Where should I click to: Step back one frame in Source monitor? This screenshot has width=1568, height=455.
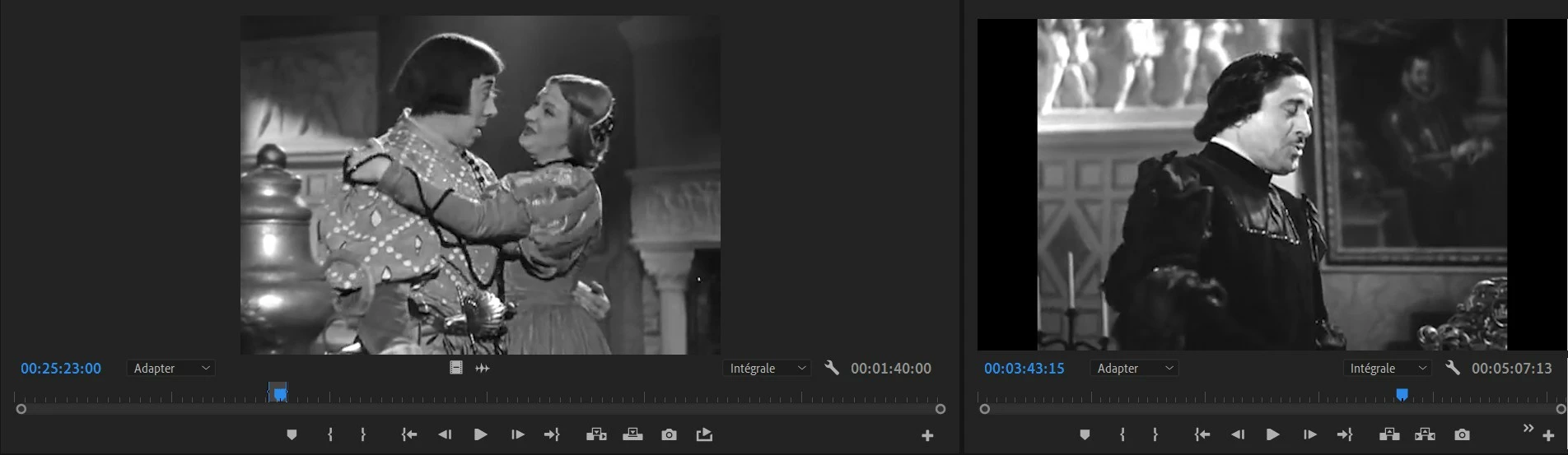445,434
